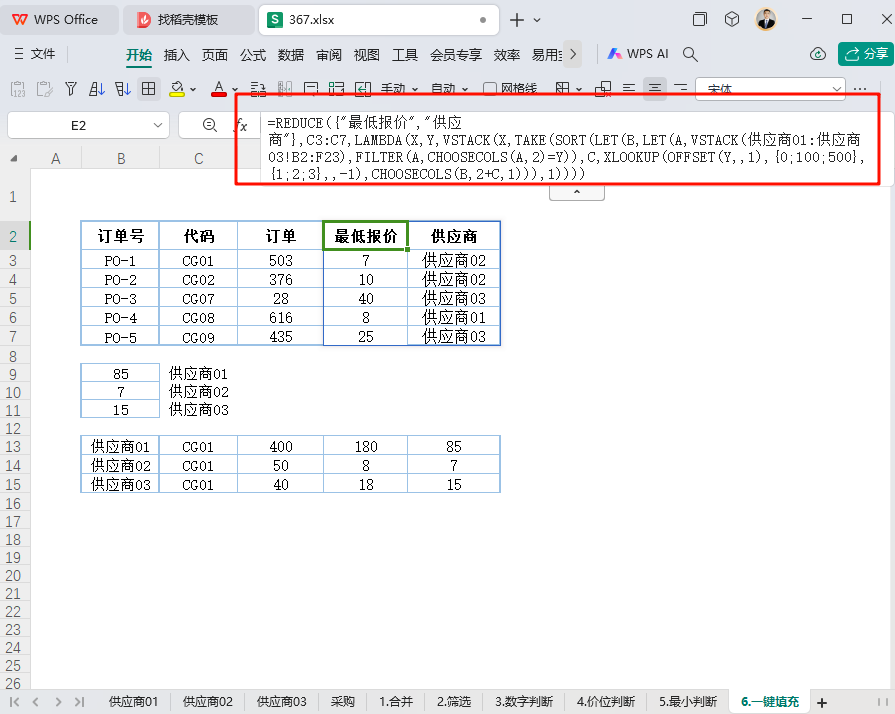Open fill color dropdown arrow
The height and width of the screenshot is (714, 895).
pyautogui.click(x=193, y=90)
